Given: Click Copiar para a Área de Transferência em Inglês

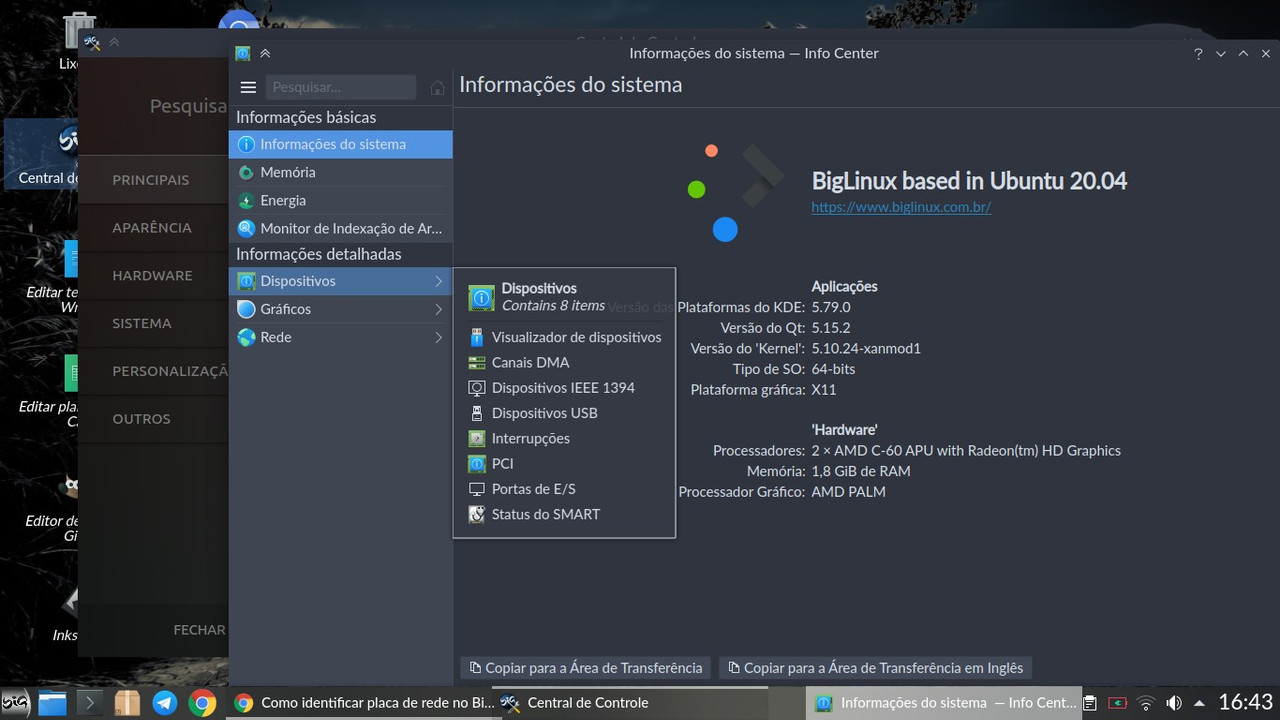Looking at the screenshot, I should tap(875, 668).
